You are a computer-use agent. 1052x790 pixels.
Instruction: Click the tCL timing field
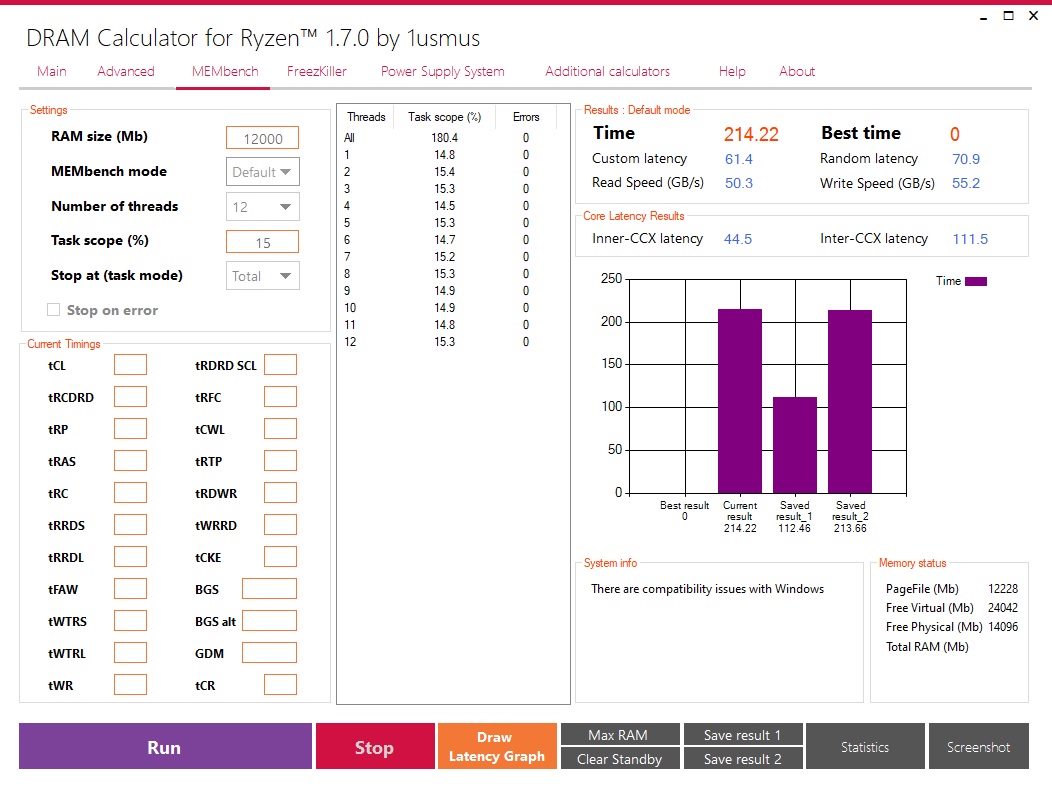coord(130,365)
